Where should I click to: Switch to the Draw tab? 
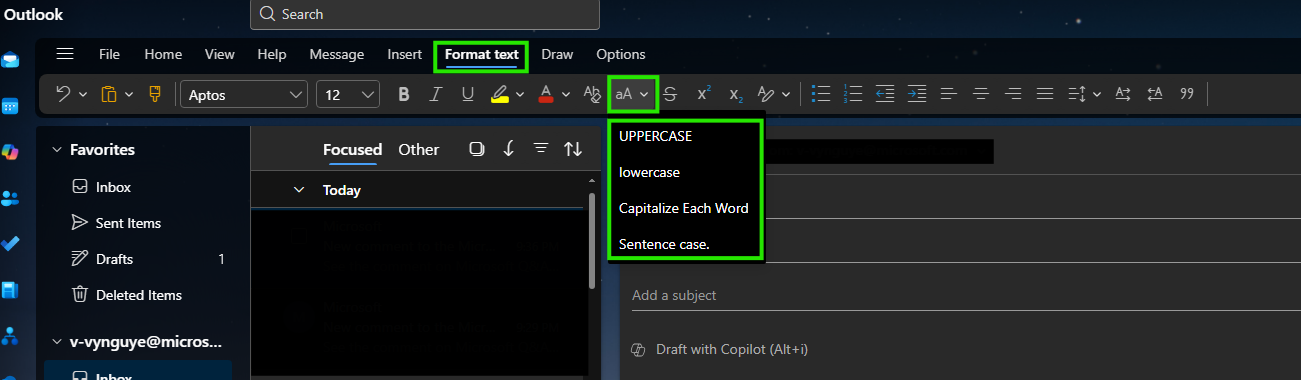(x=557, y=54)
